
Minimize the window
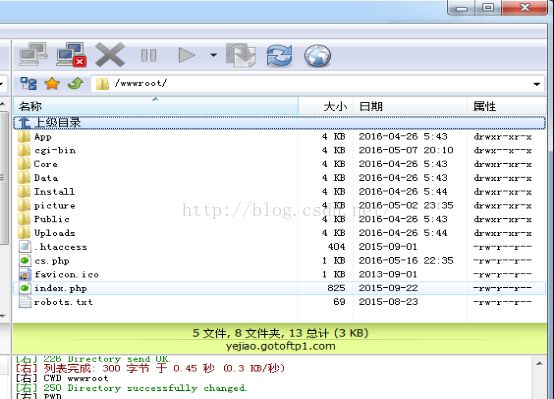pyautogui.click(x=462, y=8)
